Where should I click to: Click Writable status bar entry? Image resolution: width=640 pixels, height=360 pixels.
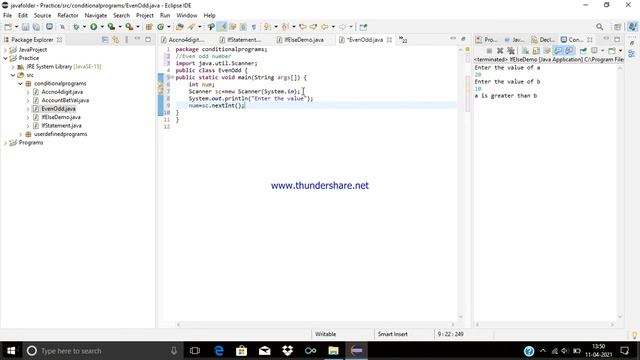coord(325,334)
